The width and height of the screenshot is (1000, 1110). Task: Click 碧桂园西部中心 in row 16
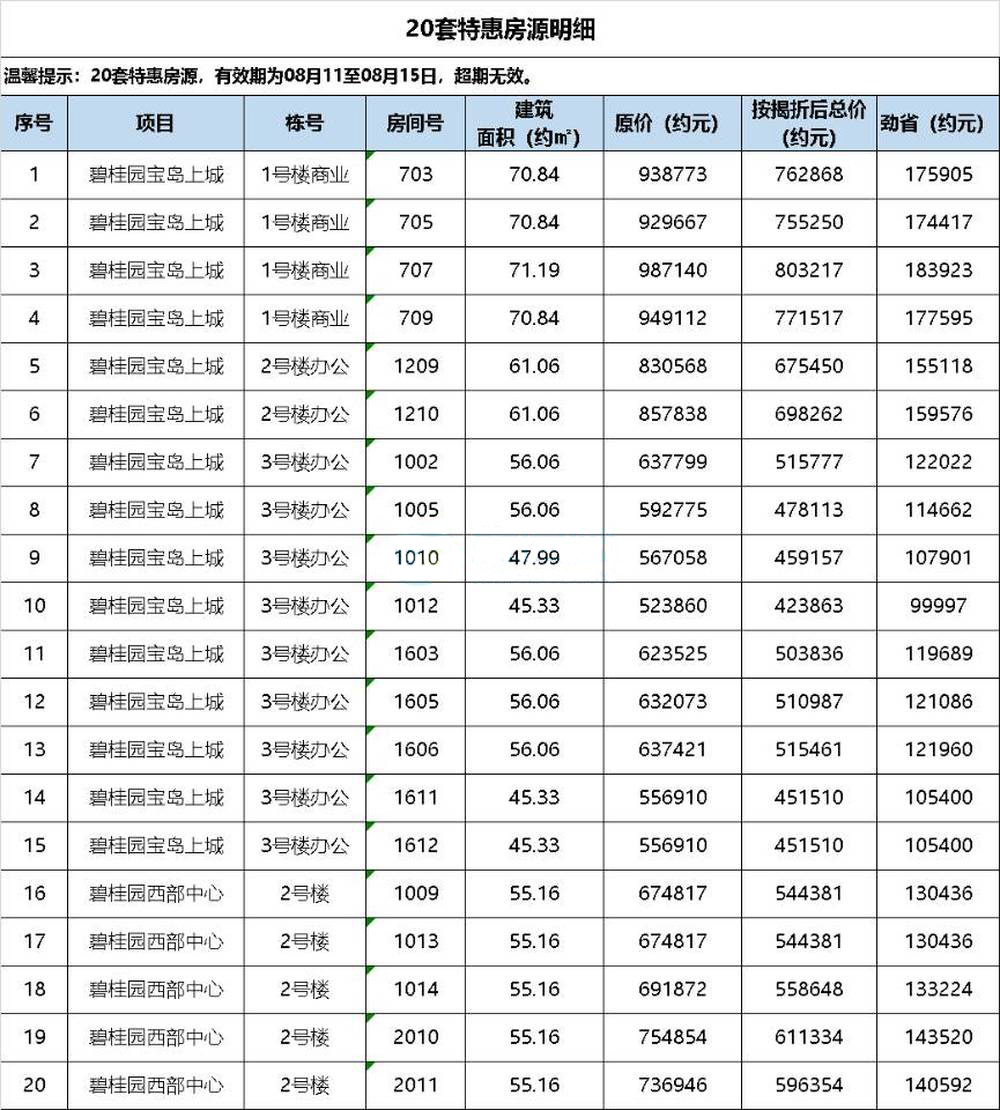pyautogui.click(x=156, y=893)
